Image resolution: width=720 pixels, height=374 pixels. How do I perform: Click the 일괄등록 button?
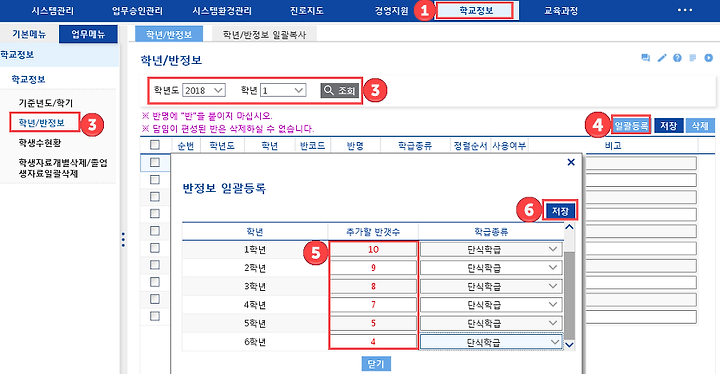pos(631,125)
